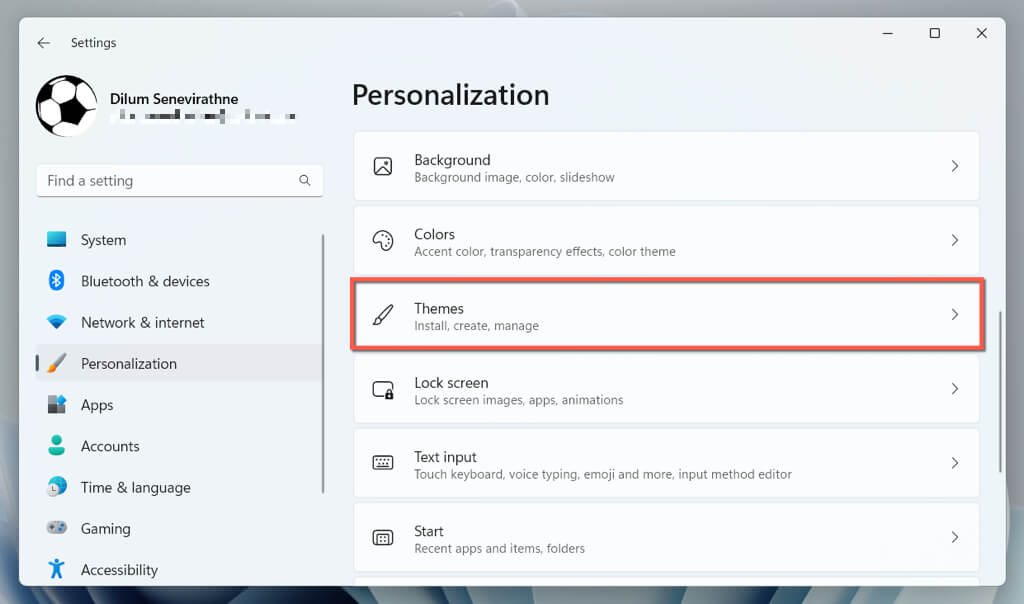Expand the Background settings chevron
The width and height of the screenshot is (1024, 604).
point(954,167)
